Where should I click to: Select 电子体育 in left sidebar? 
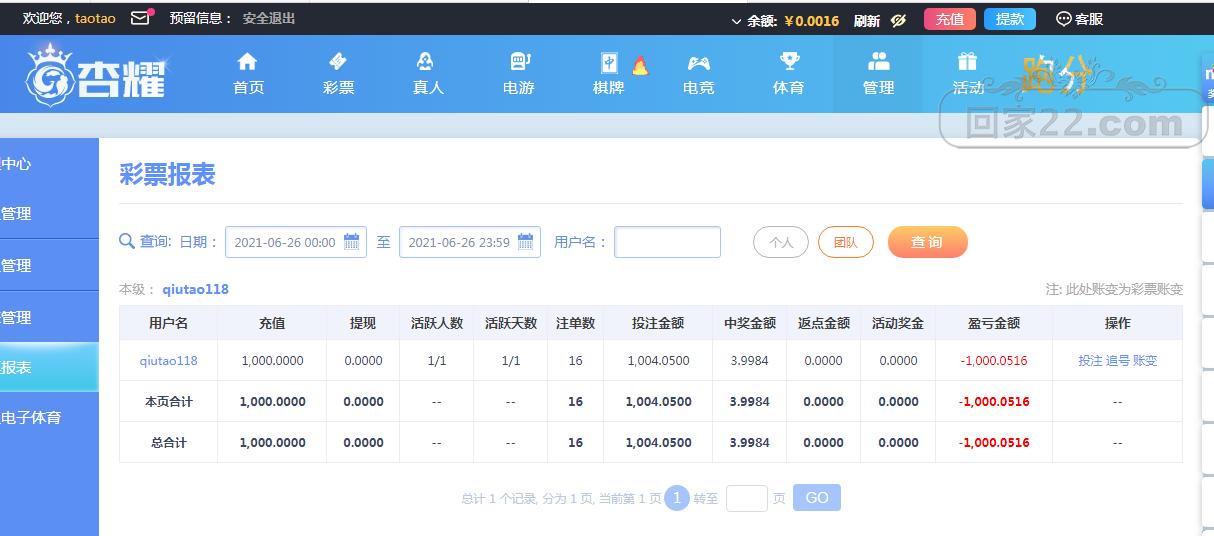coord(48,417)
